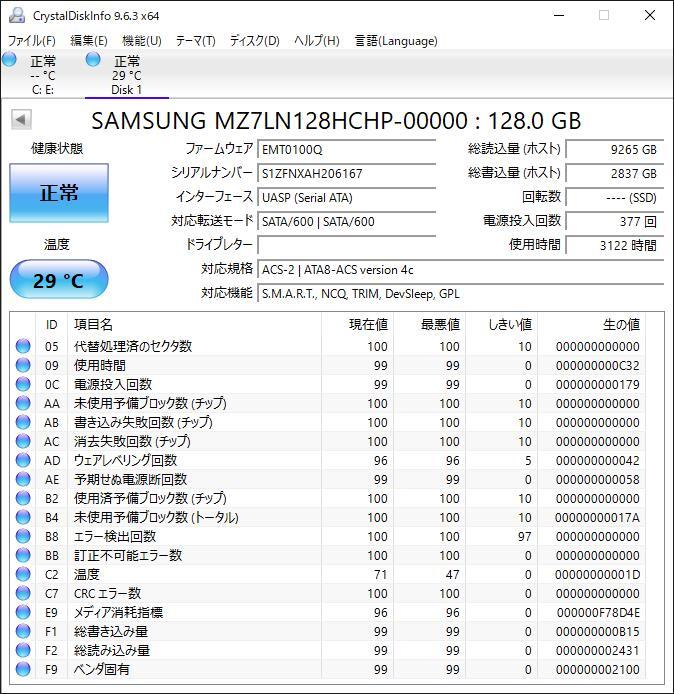Click the power-on hours value 3122 時間

[615, 245]
